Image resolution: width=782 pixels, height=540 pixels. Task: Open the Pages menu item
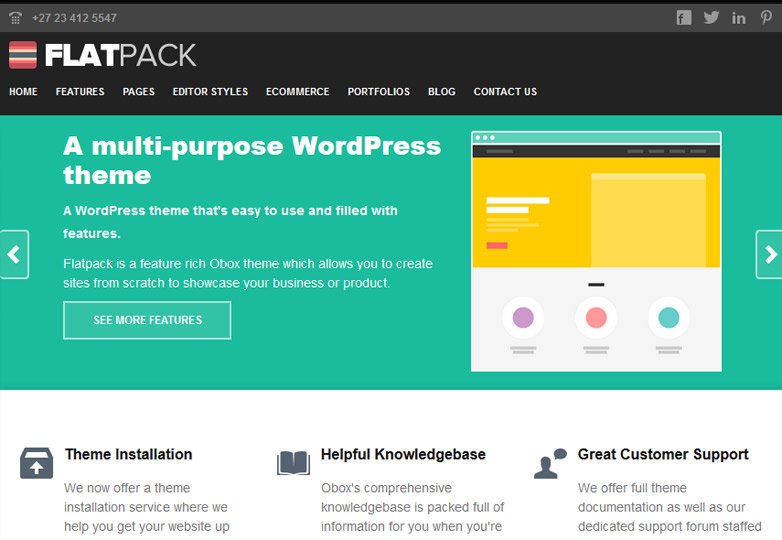coord(139,92)
